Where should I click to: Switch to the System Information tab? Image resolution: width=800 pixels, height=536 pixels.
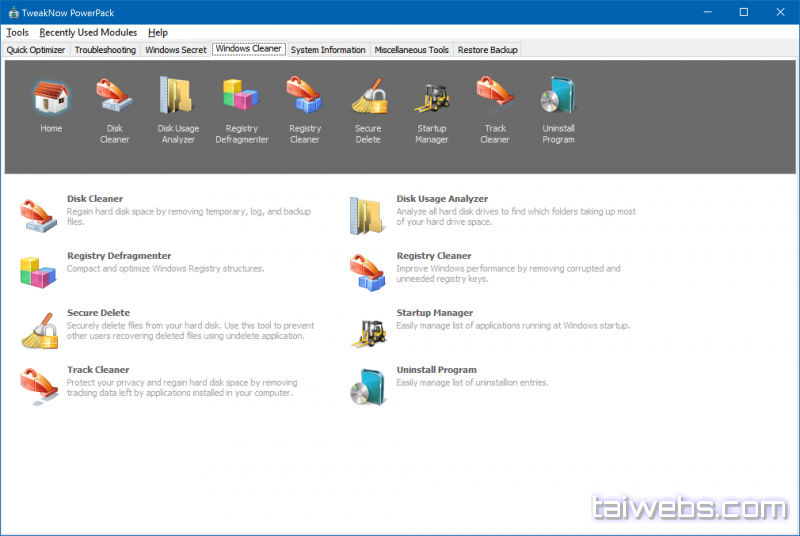pyautogui.click(x=328, y=50)
